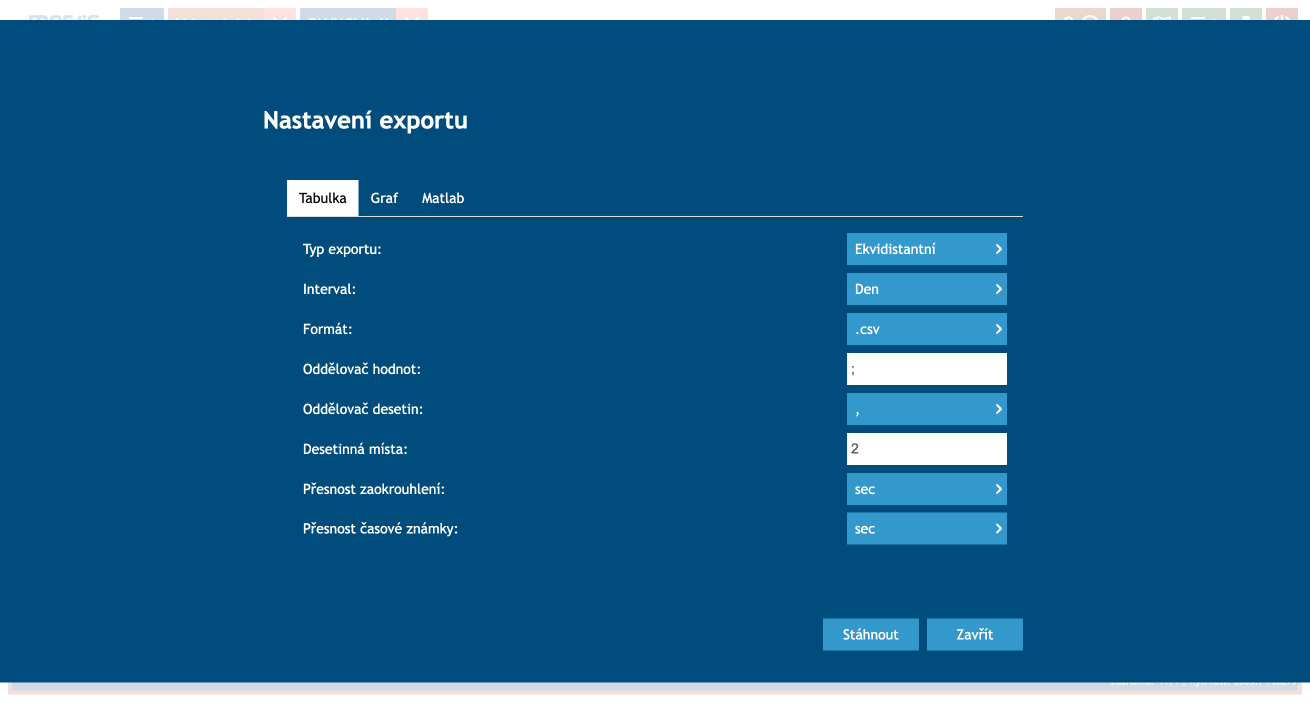Click the Typ exportu label
The width and height of the screenshot is (1310, 702).
point(342,249)
